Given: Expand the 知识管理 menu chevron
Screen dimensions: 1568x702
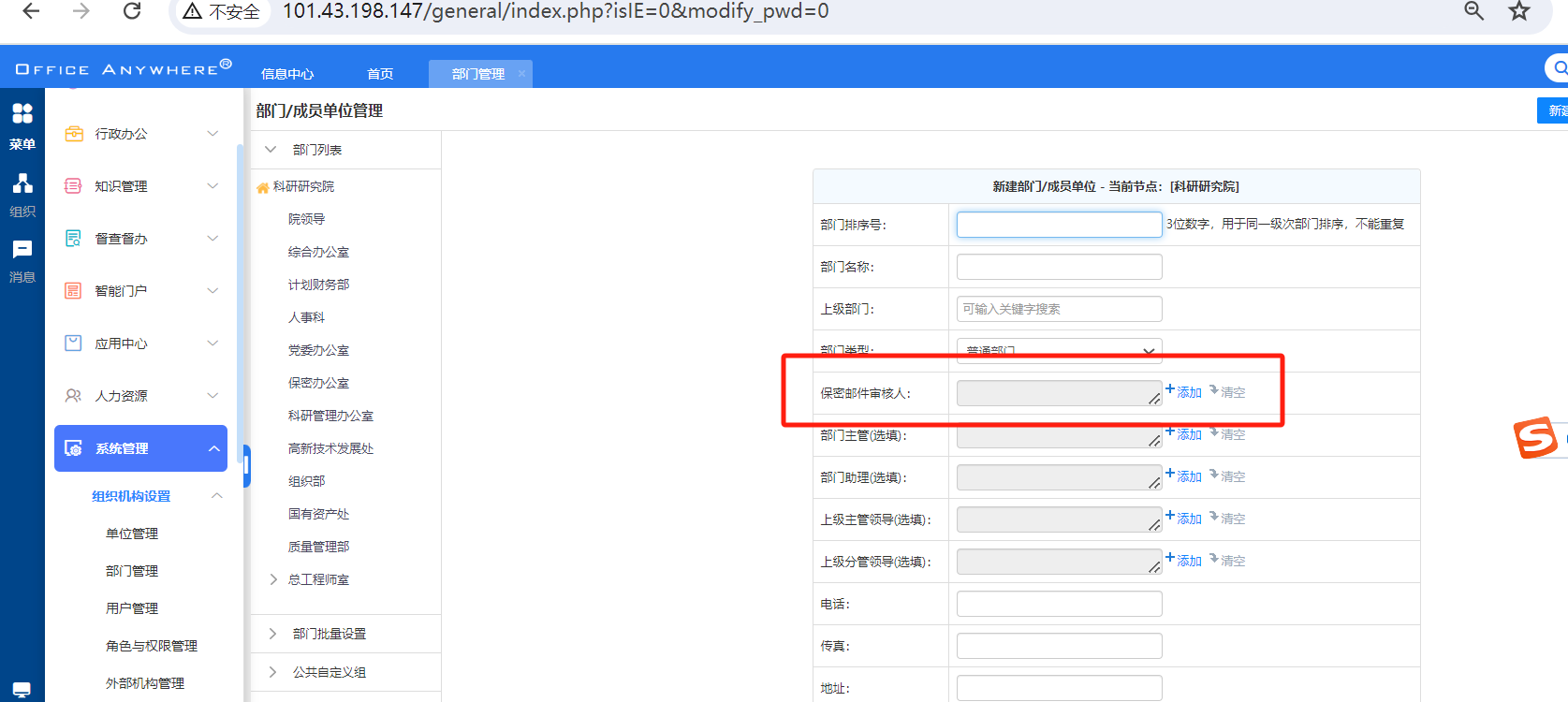Looking at the screenshot, I should [x=212, y=186].
